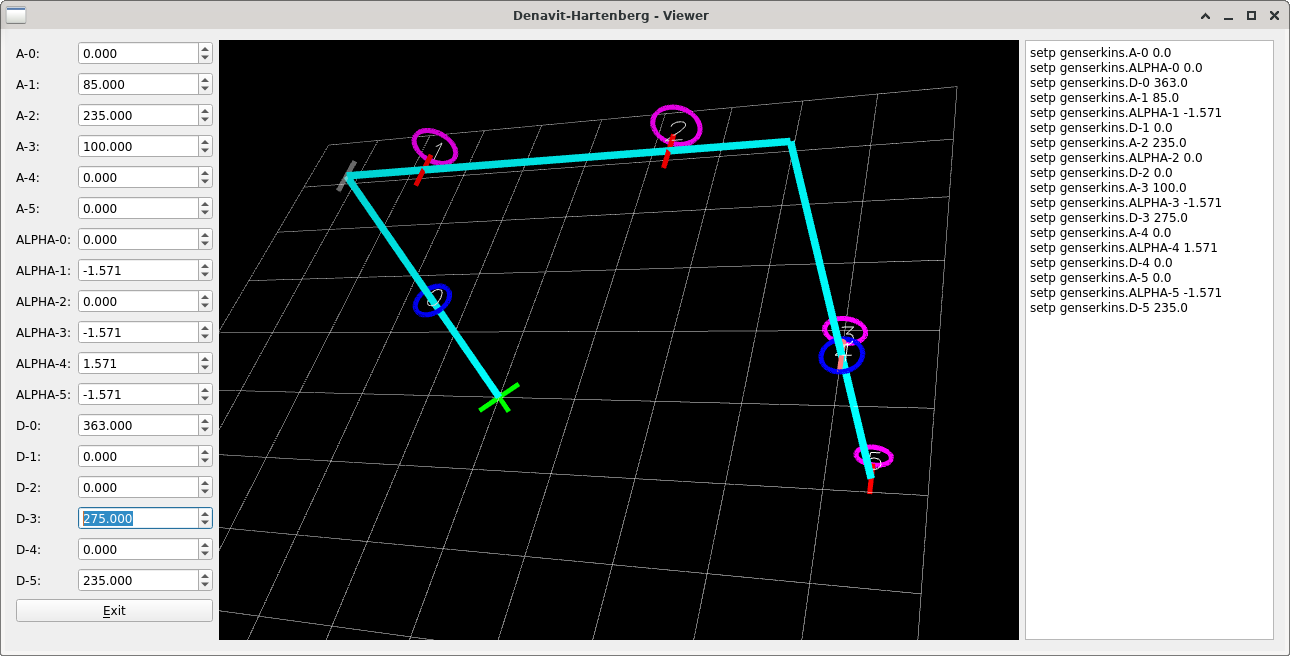Viewport: 1290px width, 656px height.
Task: Click the line 'setp genserkins.D-0 363.0'
Action: (x=1108, y=83)
